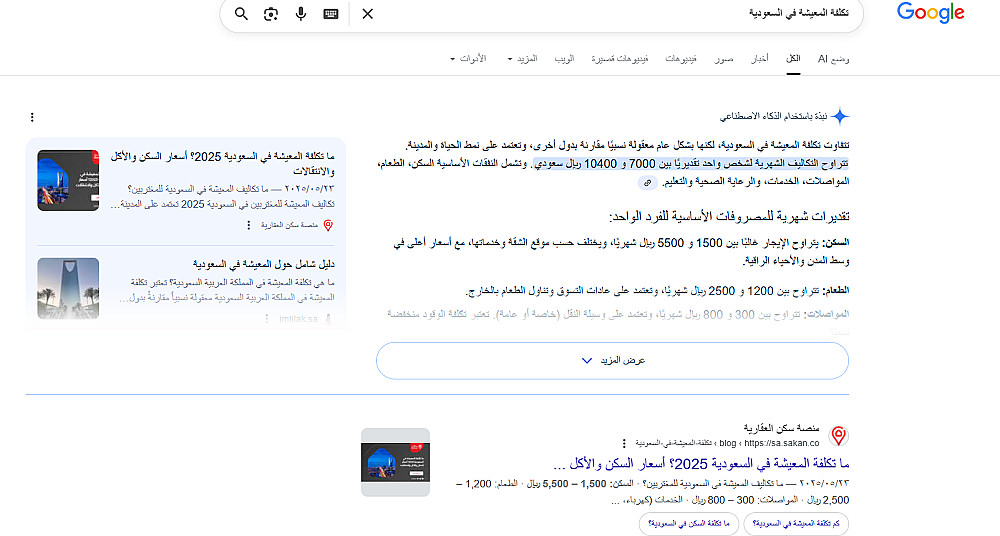Start voice search with microphone icon
Viewport: 1000px width, 536px height.
[x=301, y=13]
